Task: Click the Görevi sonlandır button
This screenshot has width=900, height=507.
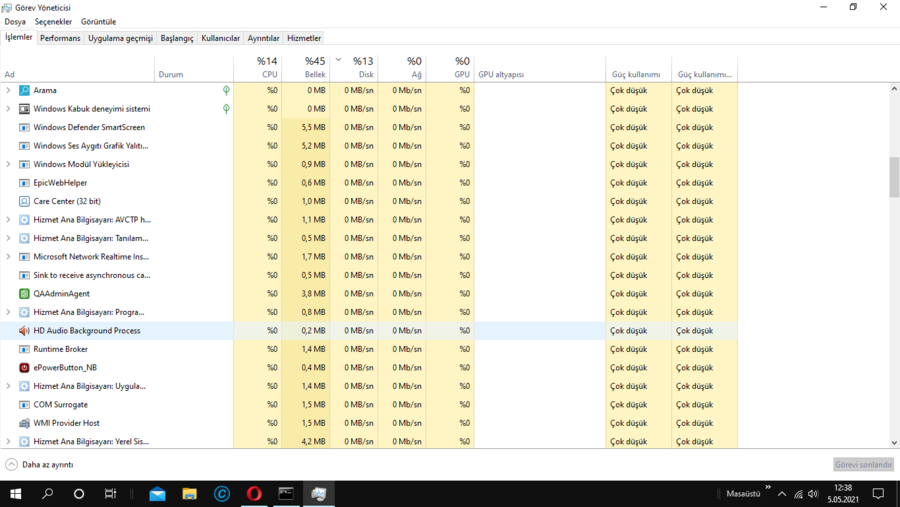Action: point(863,465)
